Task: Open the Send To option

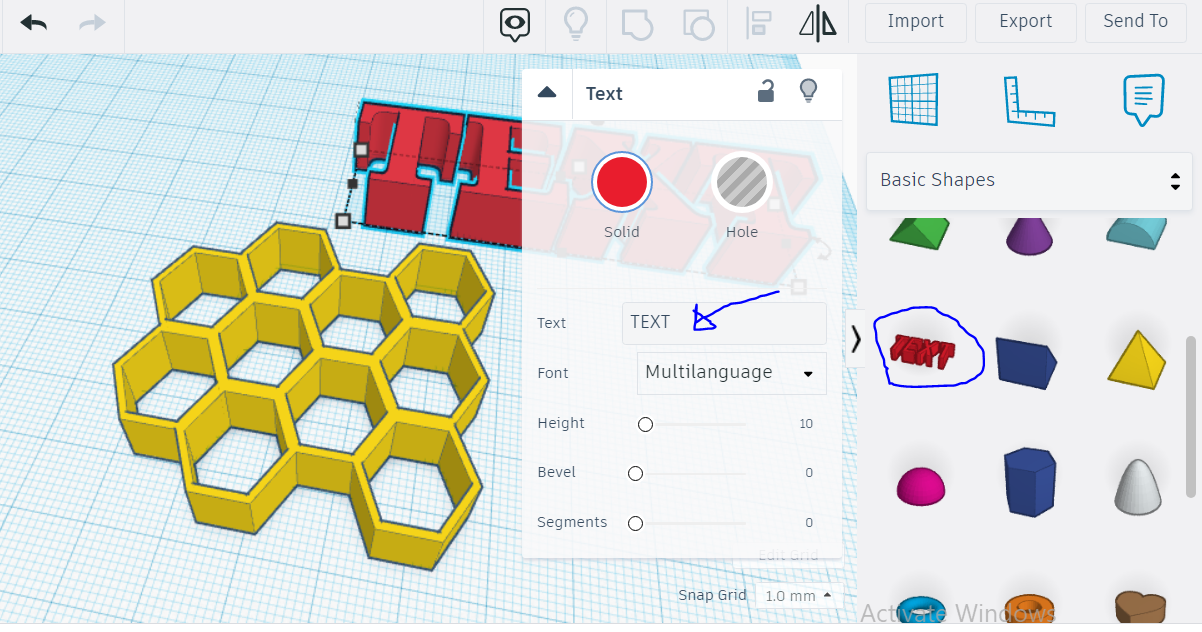Action: click(x=1135, y=22)
